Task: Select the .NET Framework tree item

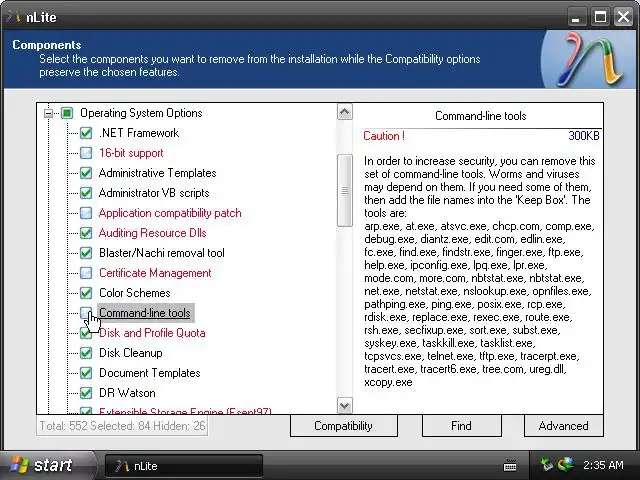Action: 139,133
